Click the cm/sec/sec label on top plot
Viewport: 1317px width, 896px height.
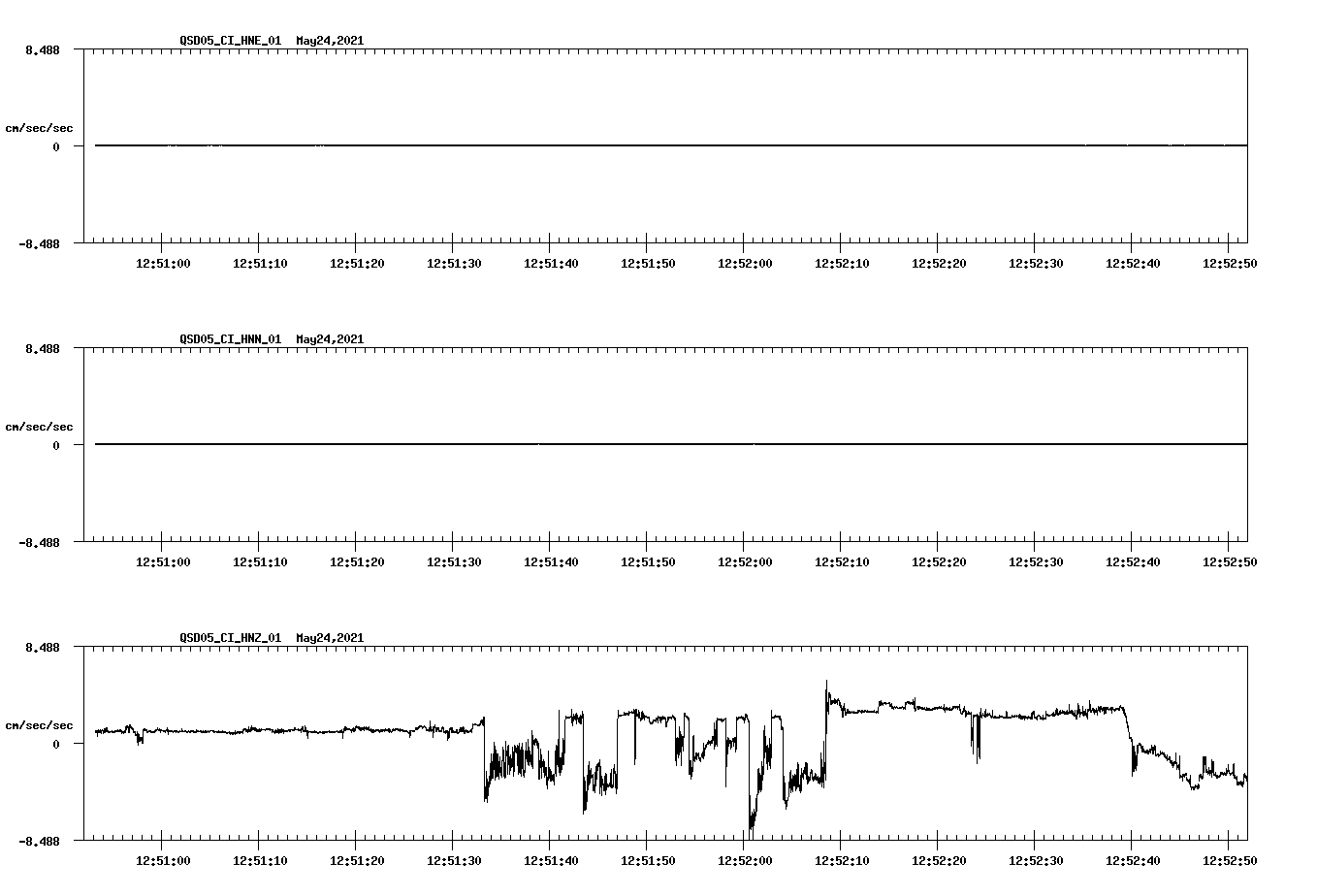point(40,127)
